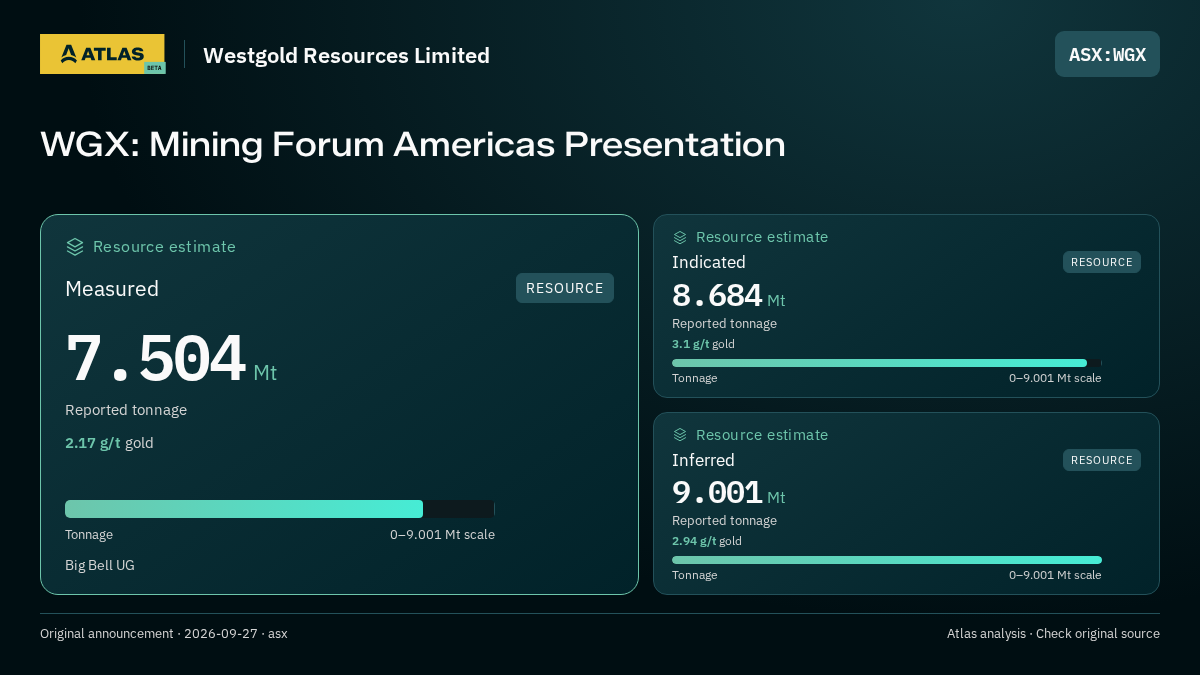Click the 2.94 g/t gold grade
The image size is (1200, 675).
point(707,541)
